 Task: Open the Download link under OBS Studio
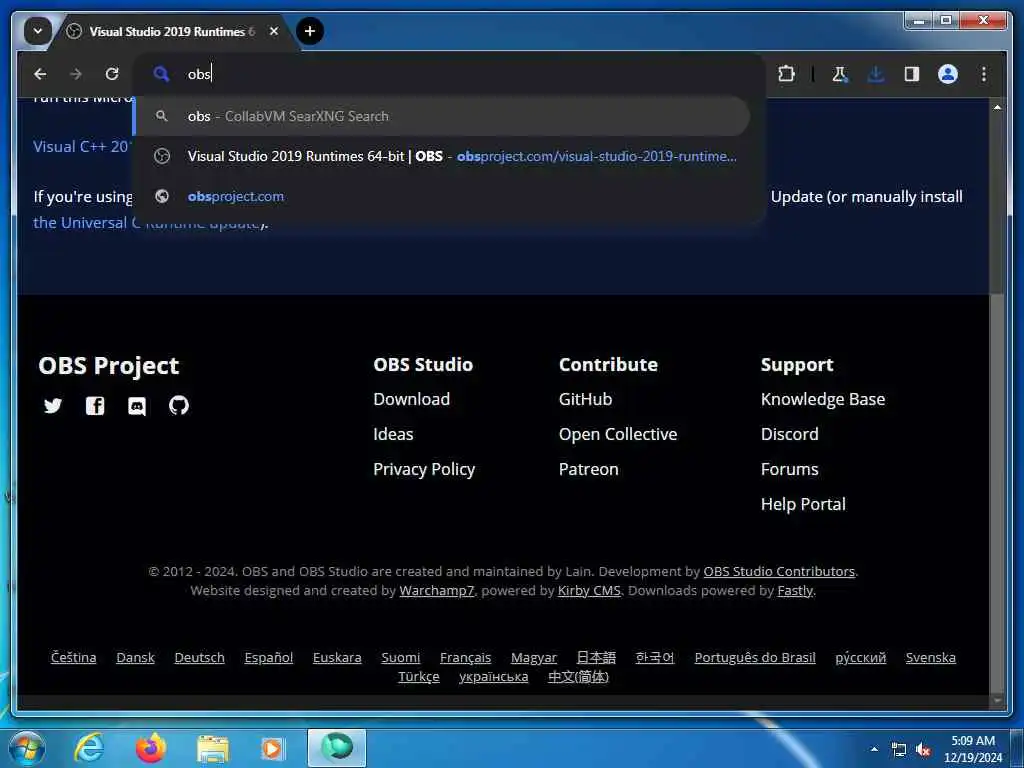click(x=411, y=399)
